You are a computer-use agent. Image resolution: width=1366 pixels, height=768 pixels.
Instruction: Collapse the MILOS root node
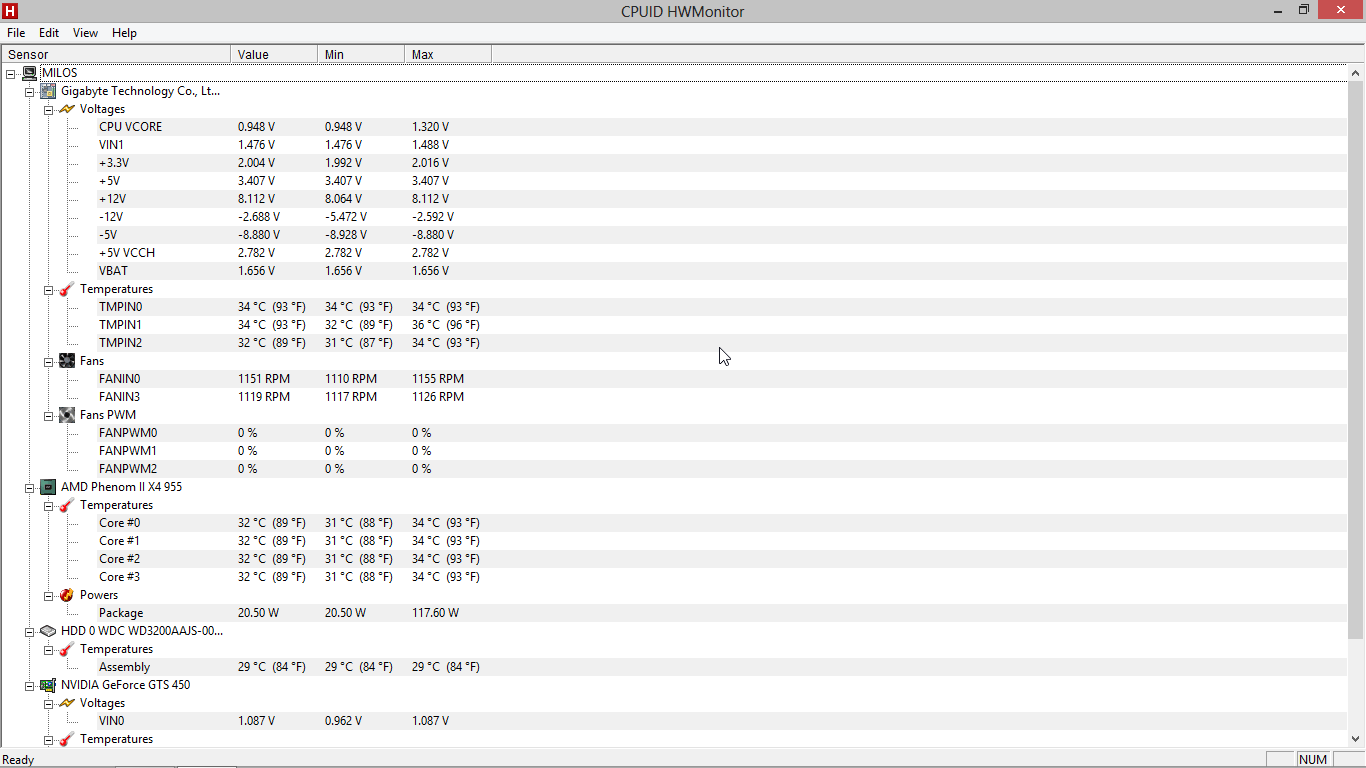pos(11,73)
